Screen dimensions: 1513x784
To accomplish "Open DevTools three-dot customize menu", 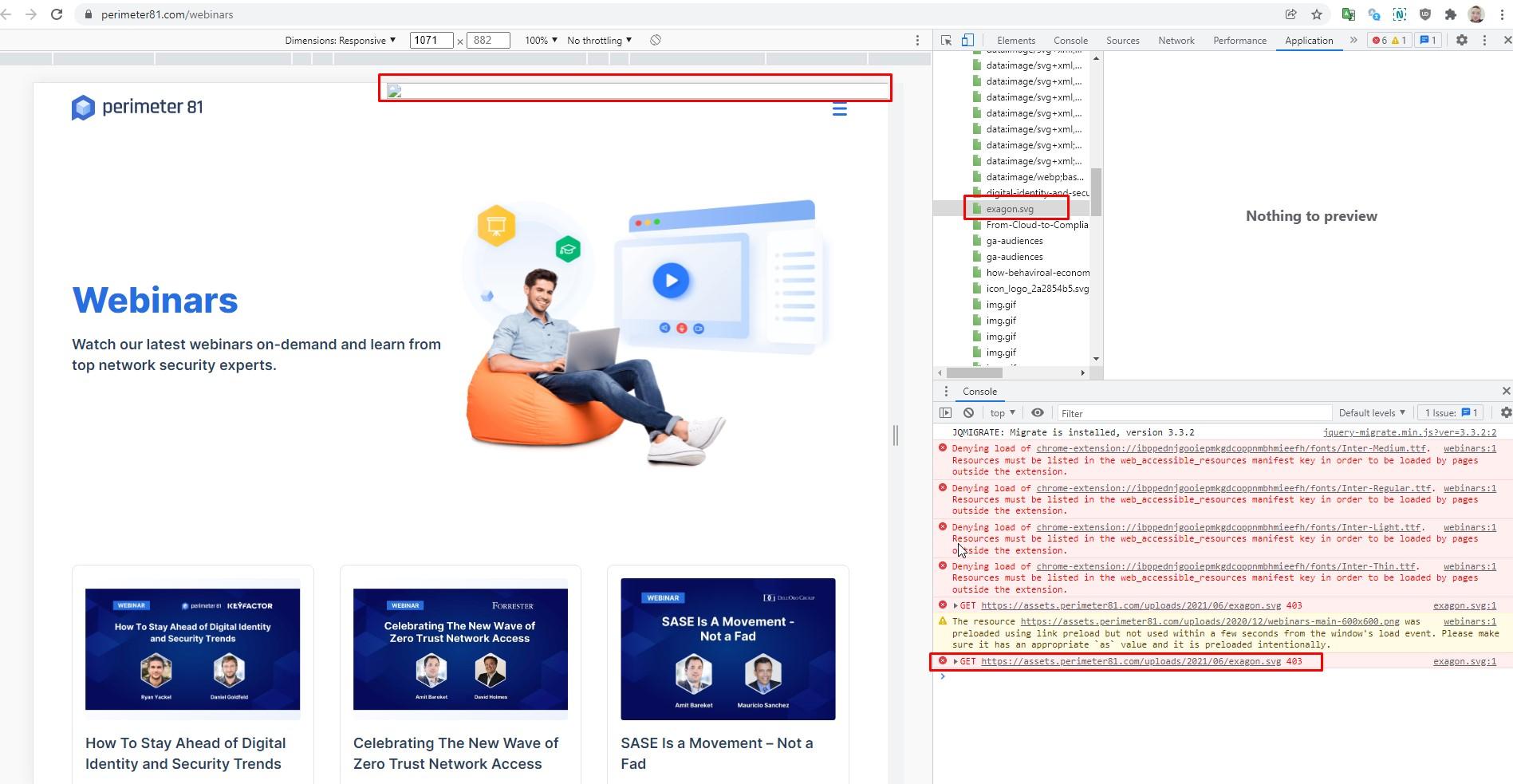I will tap(1484, 40).
